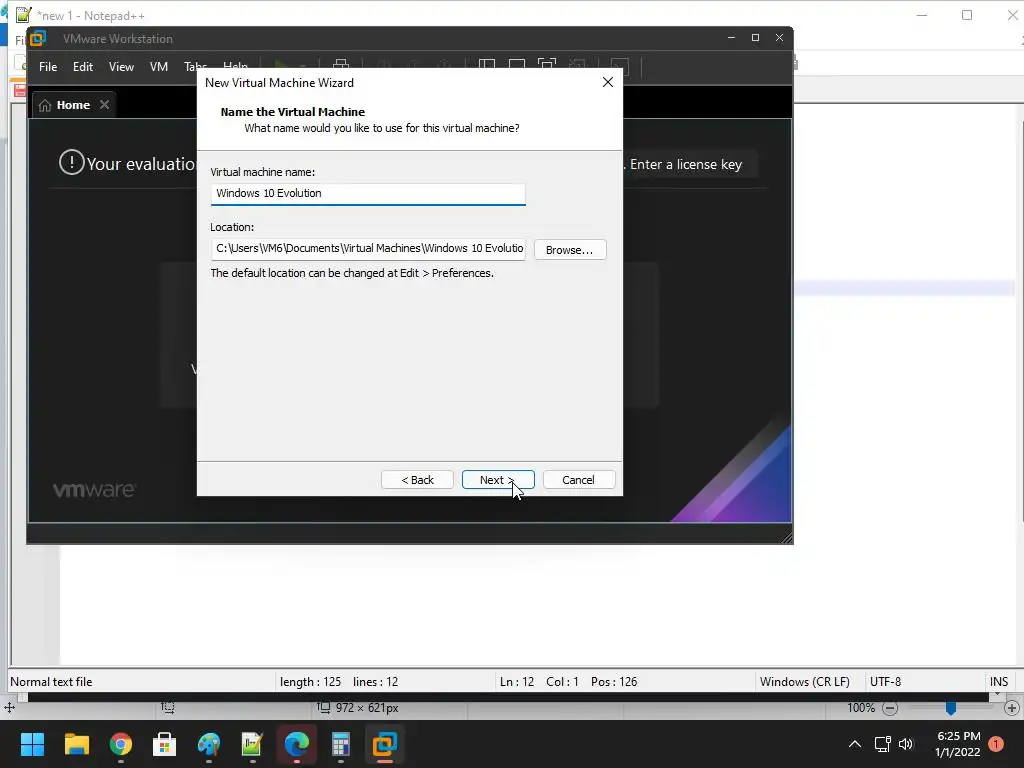Image resolution: width=1024 pixels, height=768 pixels.
Task: Click the VMware library sidebar toolbar icon
Action: (x=487, y=65)
